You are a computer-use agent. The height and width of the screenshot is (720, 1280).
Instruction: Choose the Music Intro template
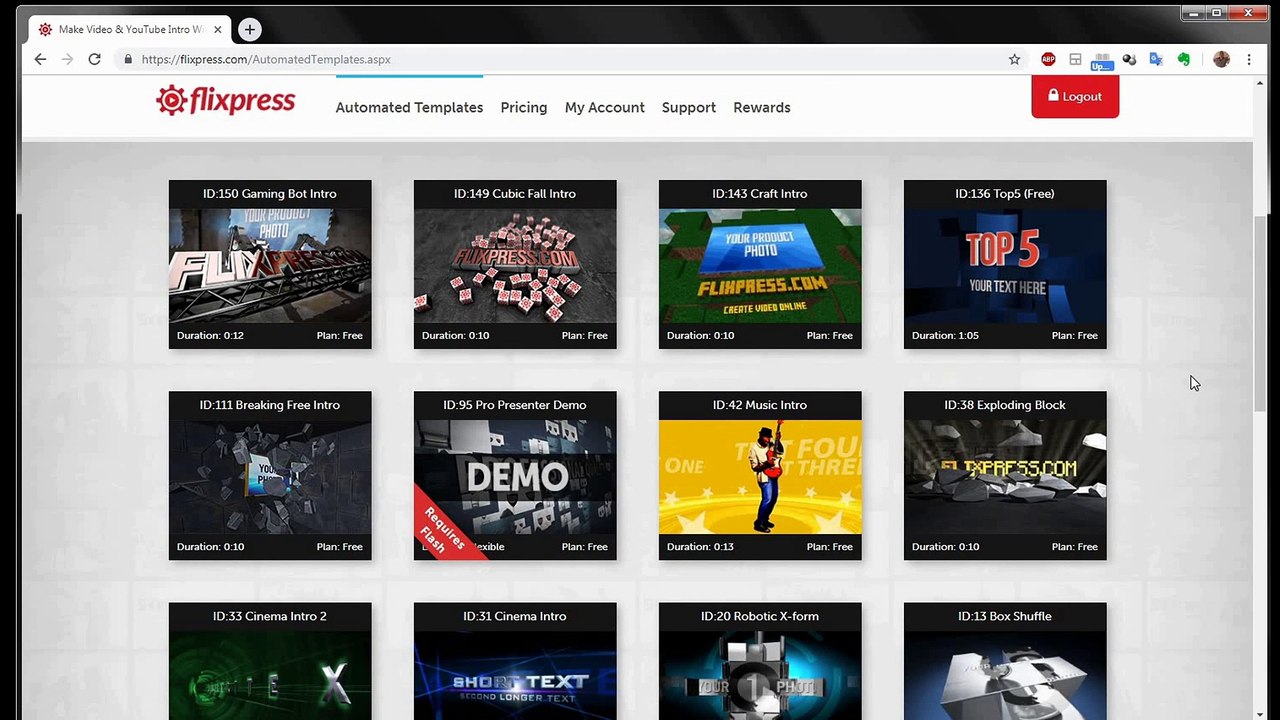pyautogui.click(x=760, y=476)
